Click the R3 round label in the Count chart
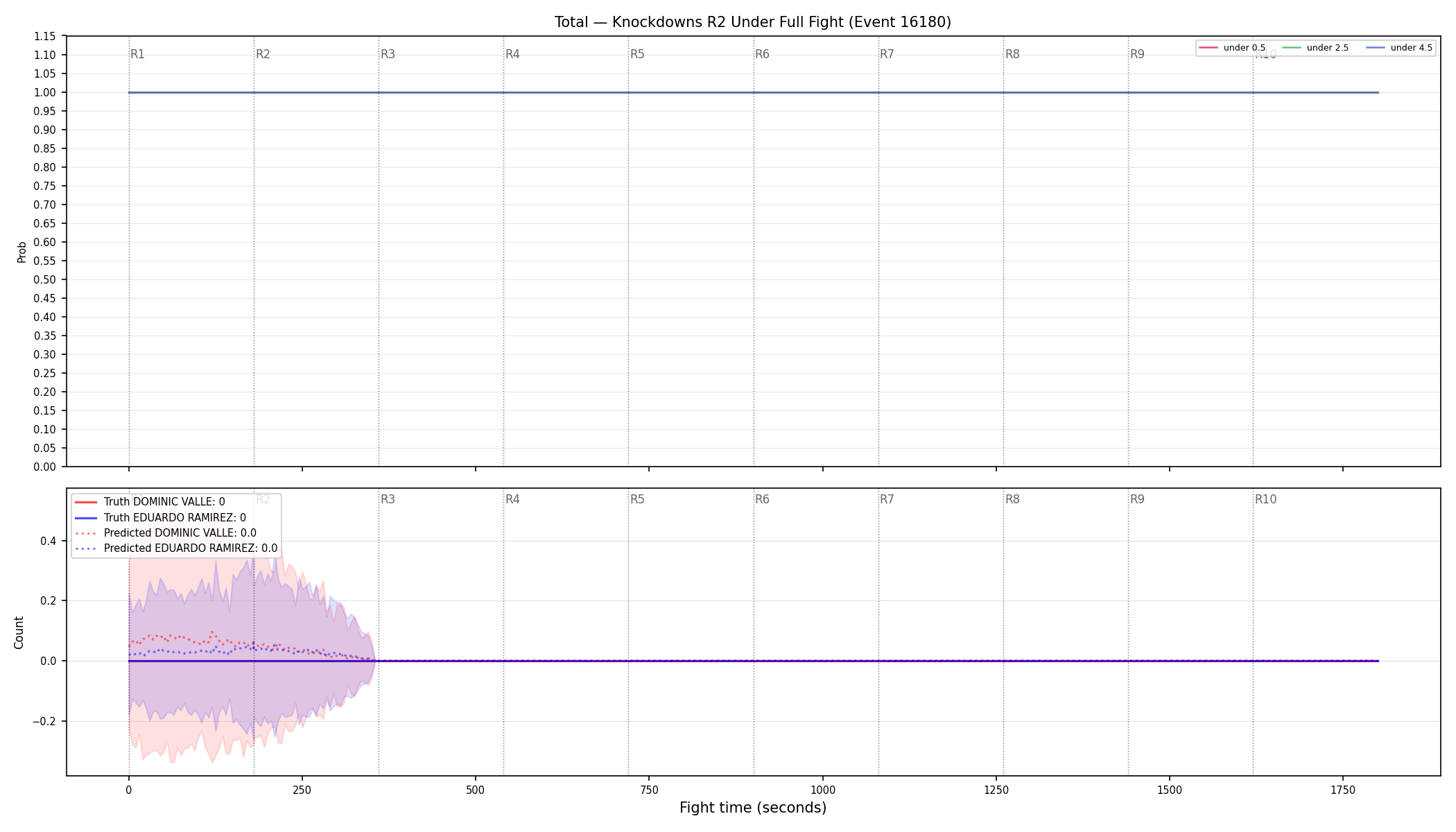The width and height of the screenshot is (1456, 832). click(388, 499)
